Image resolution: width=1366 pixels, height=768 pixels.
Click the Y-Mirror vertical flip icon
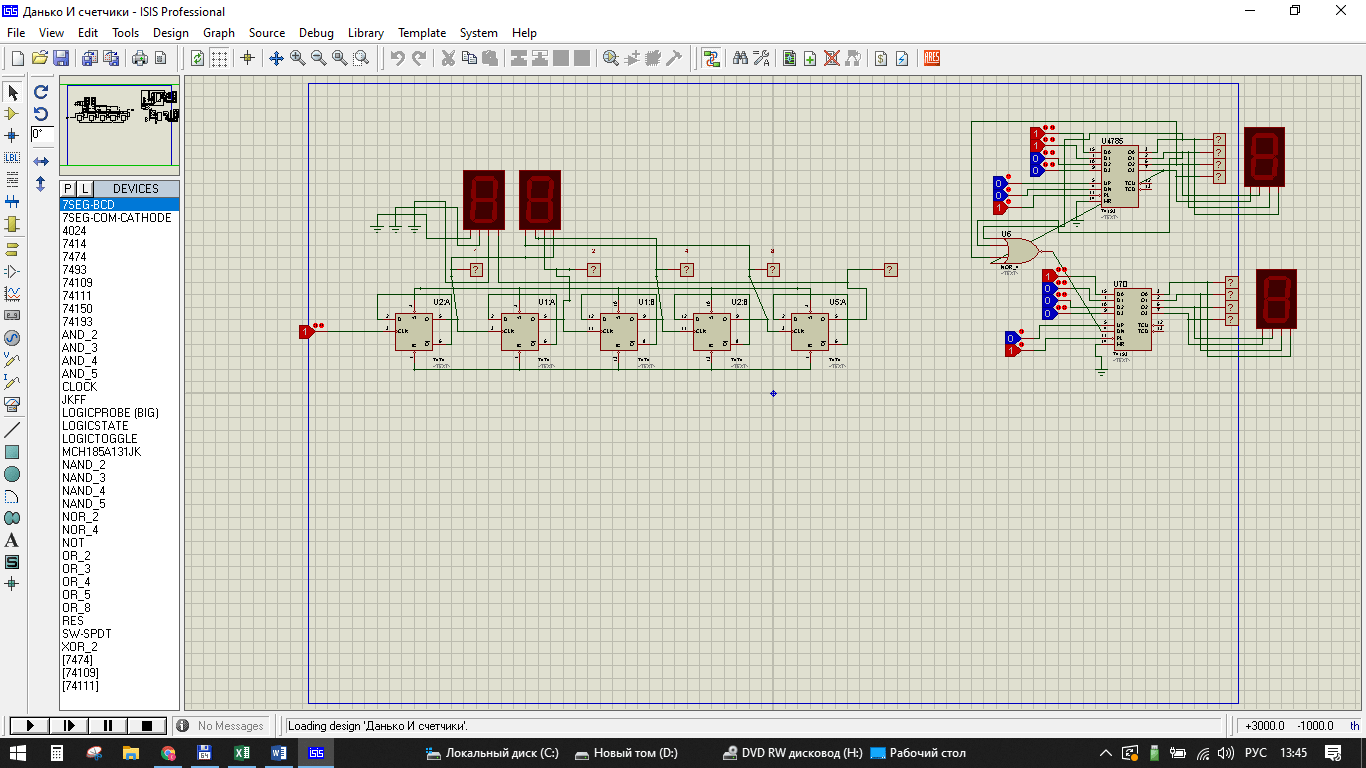point(41,184)
